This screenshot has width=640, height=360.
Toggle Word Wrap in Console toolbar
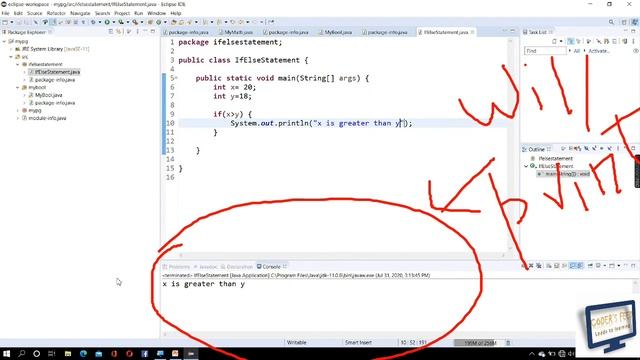pos(564,266)
